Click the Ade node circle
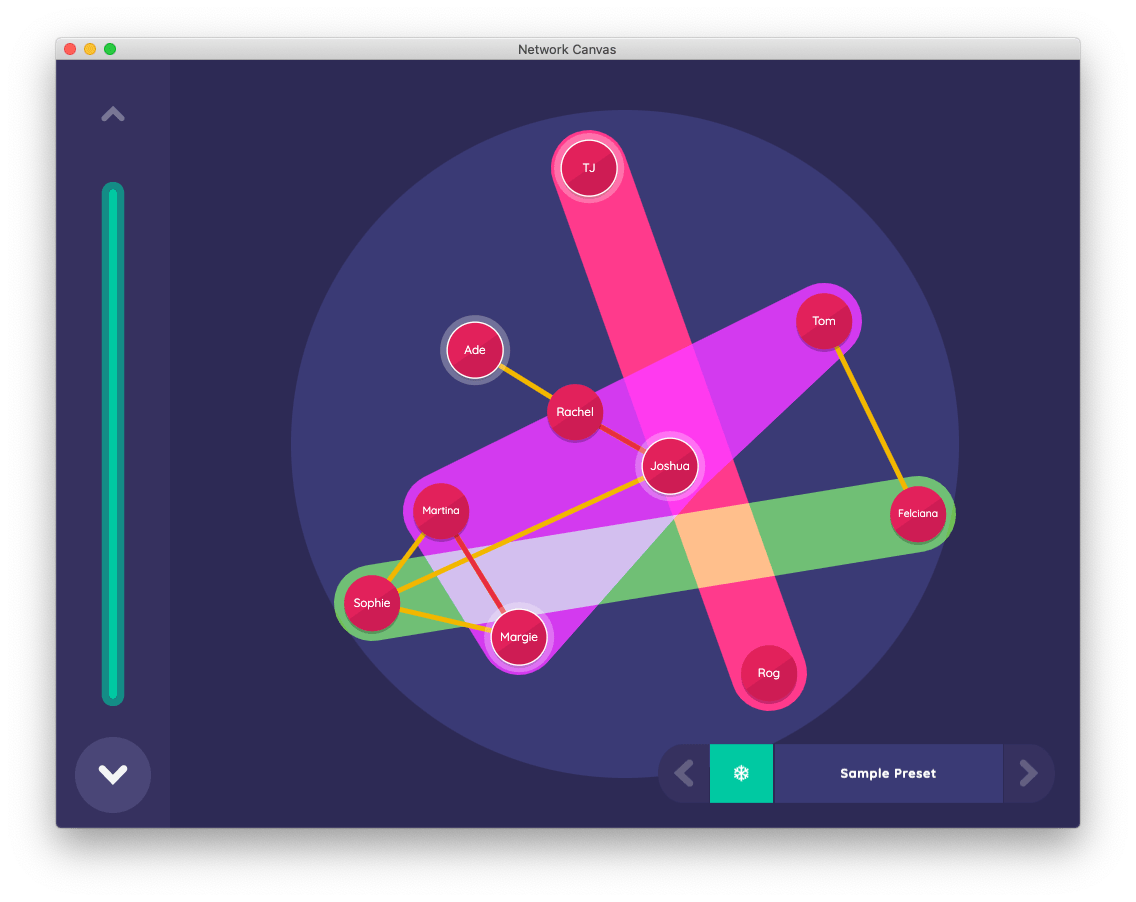 (475, 350)
